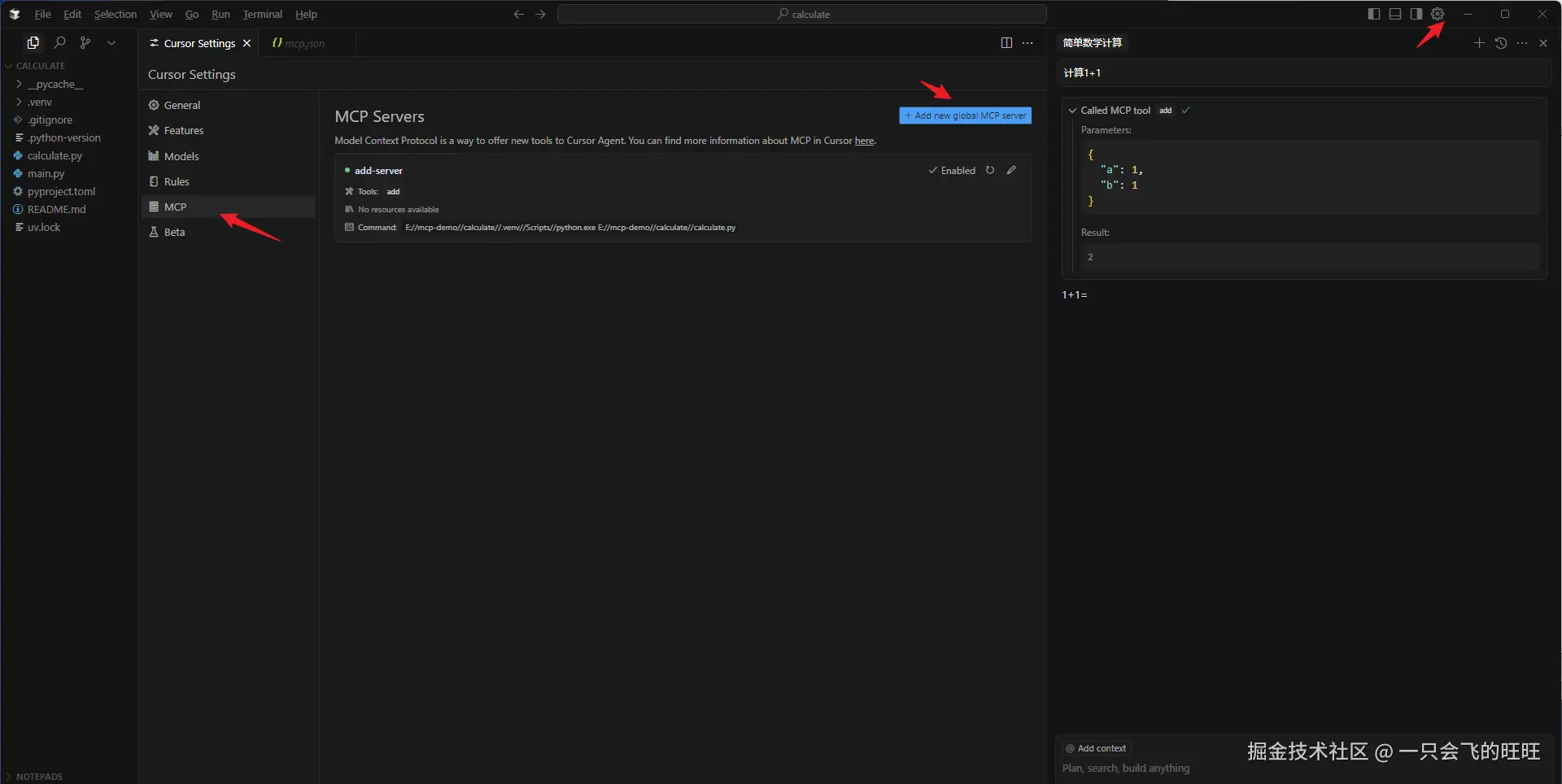Expand the NOTEPADS section
Screen dimensions: 1562x784
coord(69,776)
